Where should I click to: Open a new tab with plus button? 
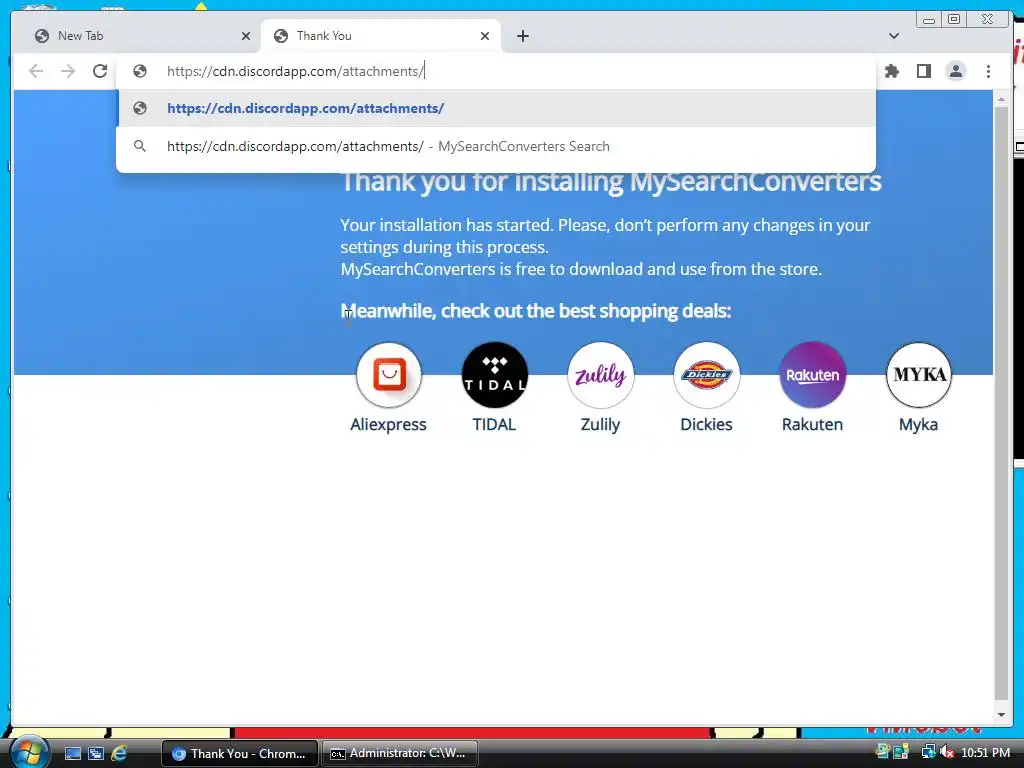tap(522, 36)
